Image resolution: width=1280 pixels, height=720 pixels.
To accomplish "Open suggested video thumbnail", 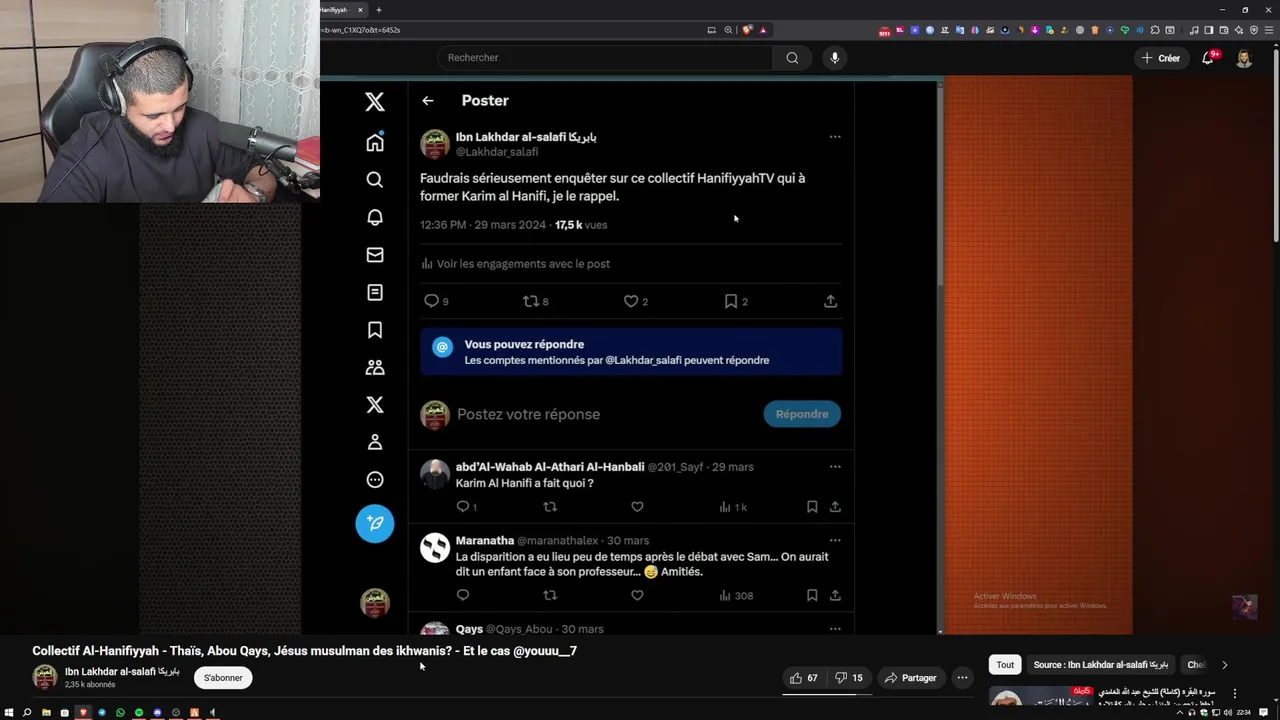I will (x=1040, y=698).
